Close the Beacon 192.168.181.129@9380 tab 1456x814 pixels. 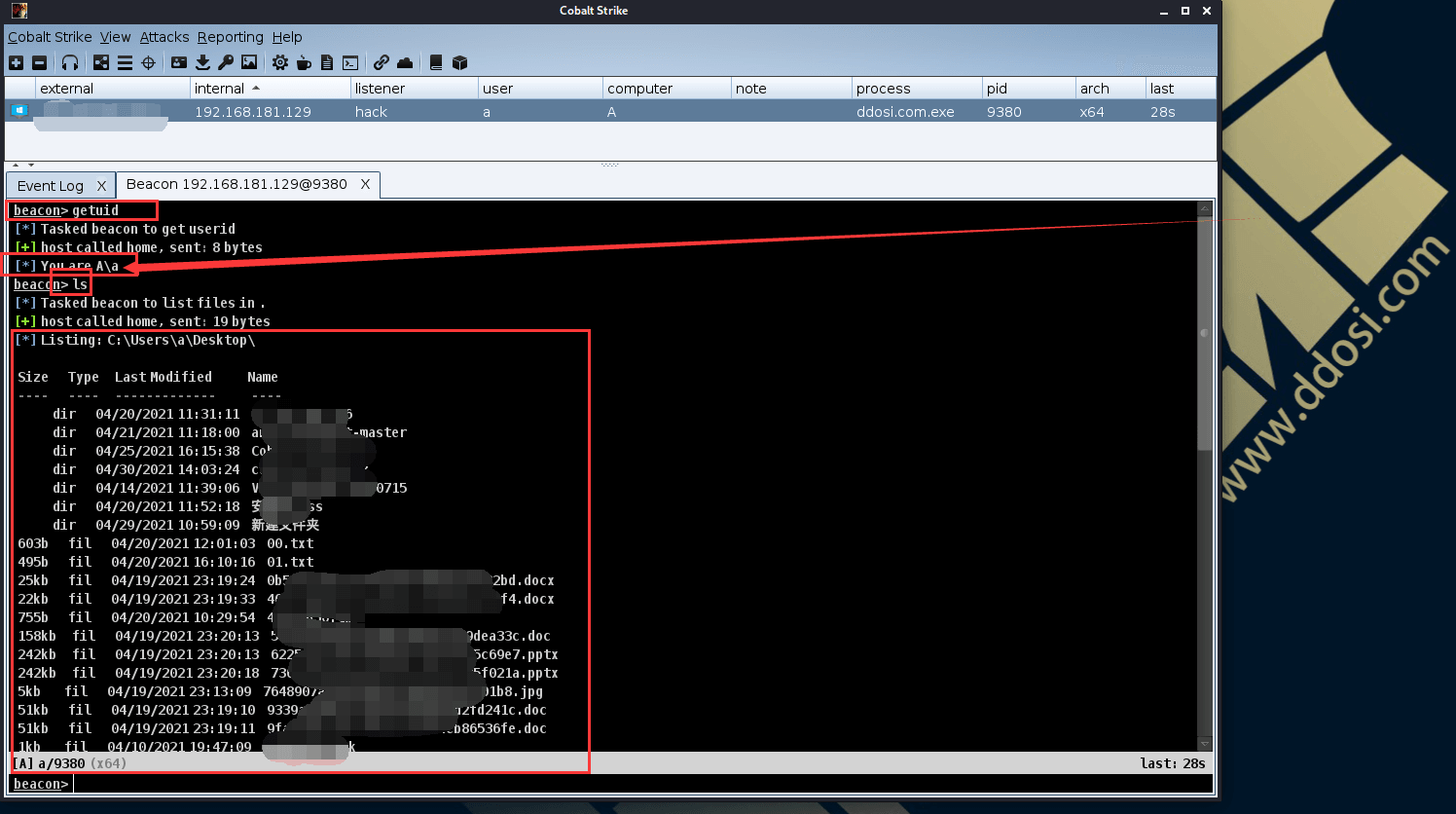[x=366, y=184]
